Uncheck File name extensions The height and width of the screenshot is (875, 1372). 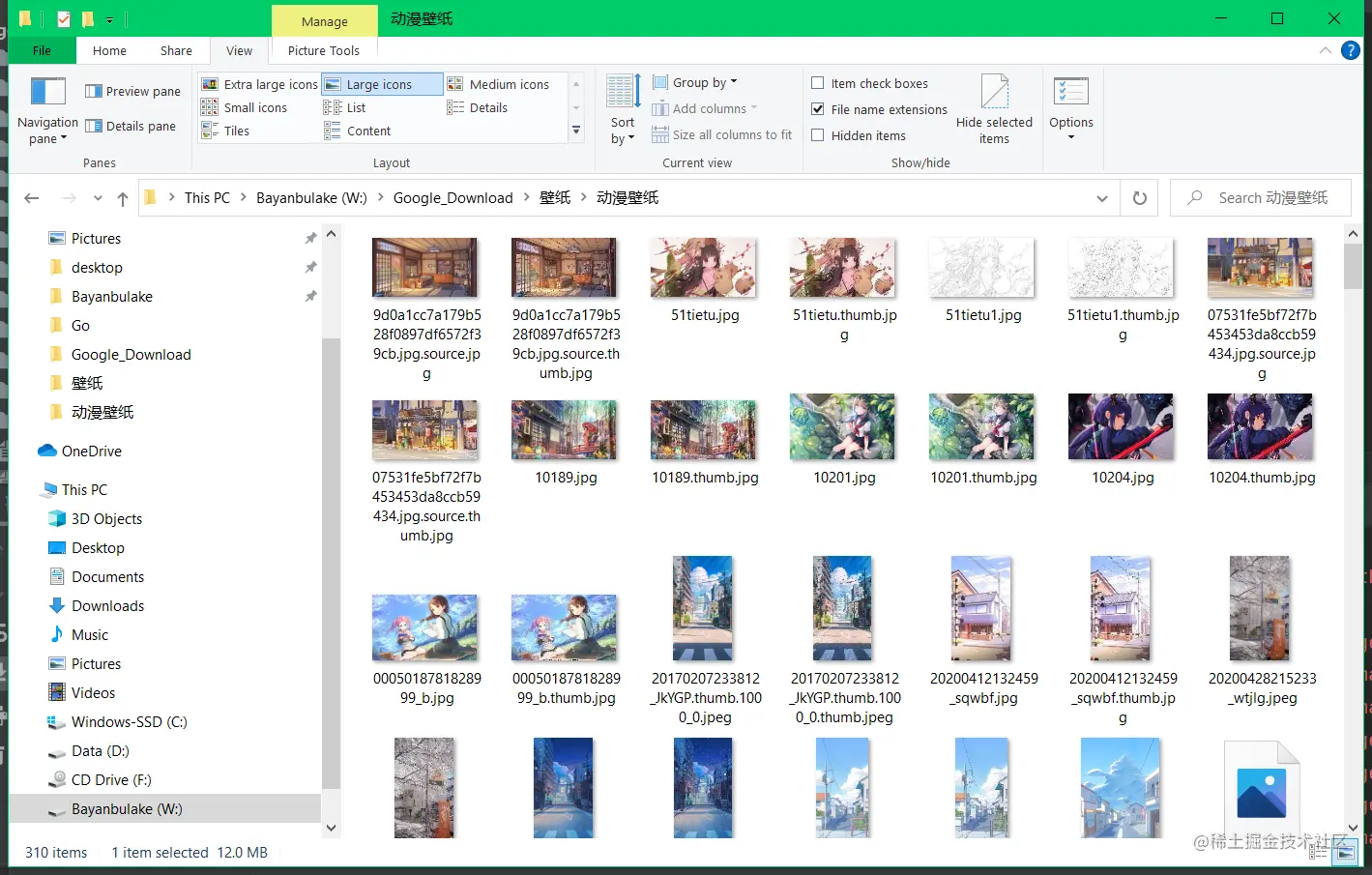click(818, 109)
